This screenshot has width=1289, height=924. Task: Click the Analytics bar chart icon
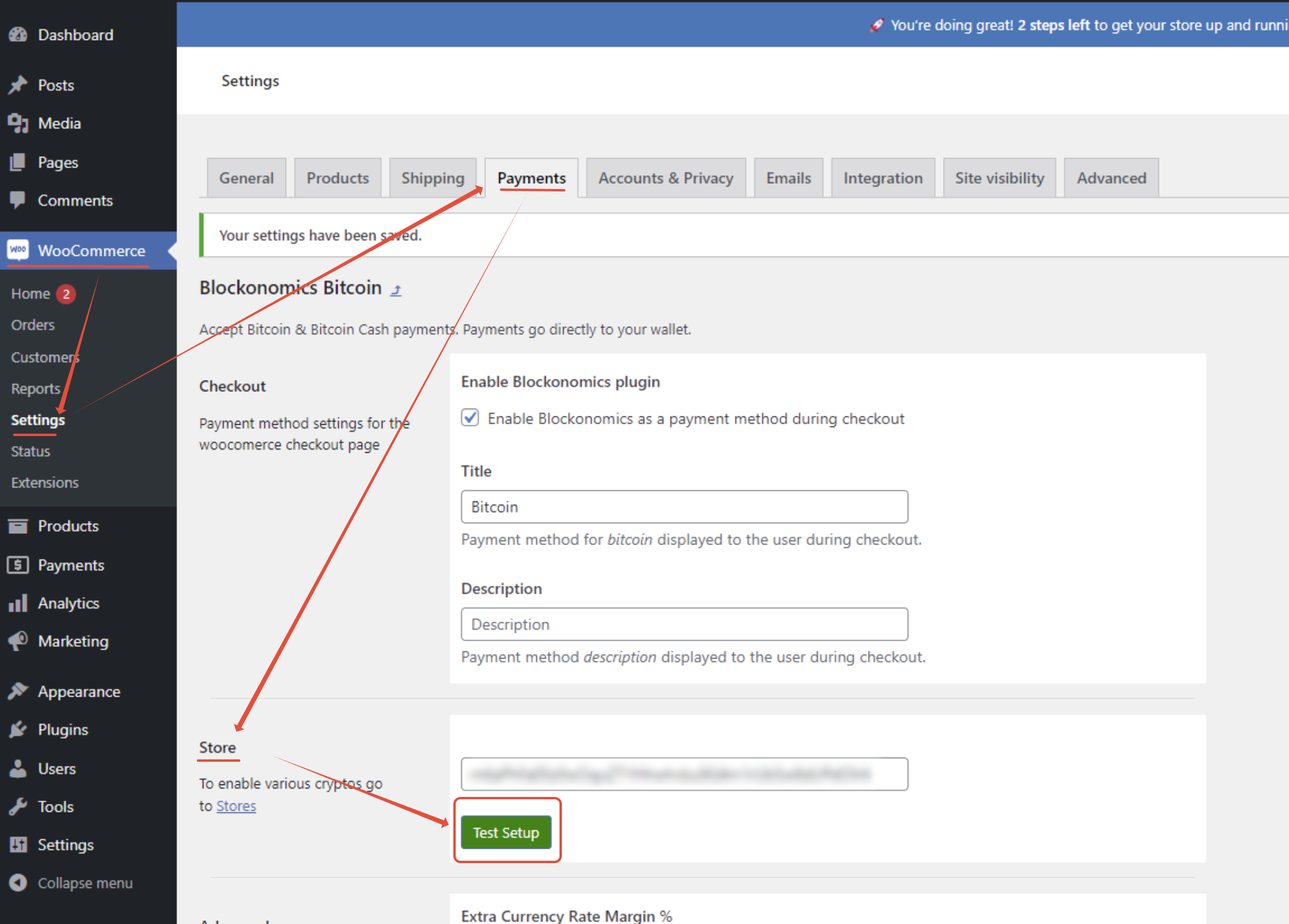[x=18, y=603]
